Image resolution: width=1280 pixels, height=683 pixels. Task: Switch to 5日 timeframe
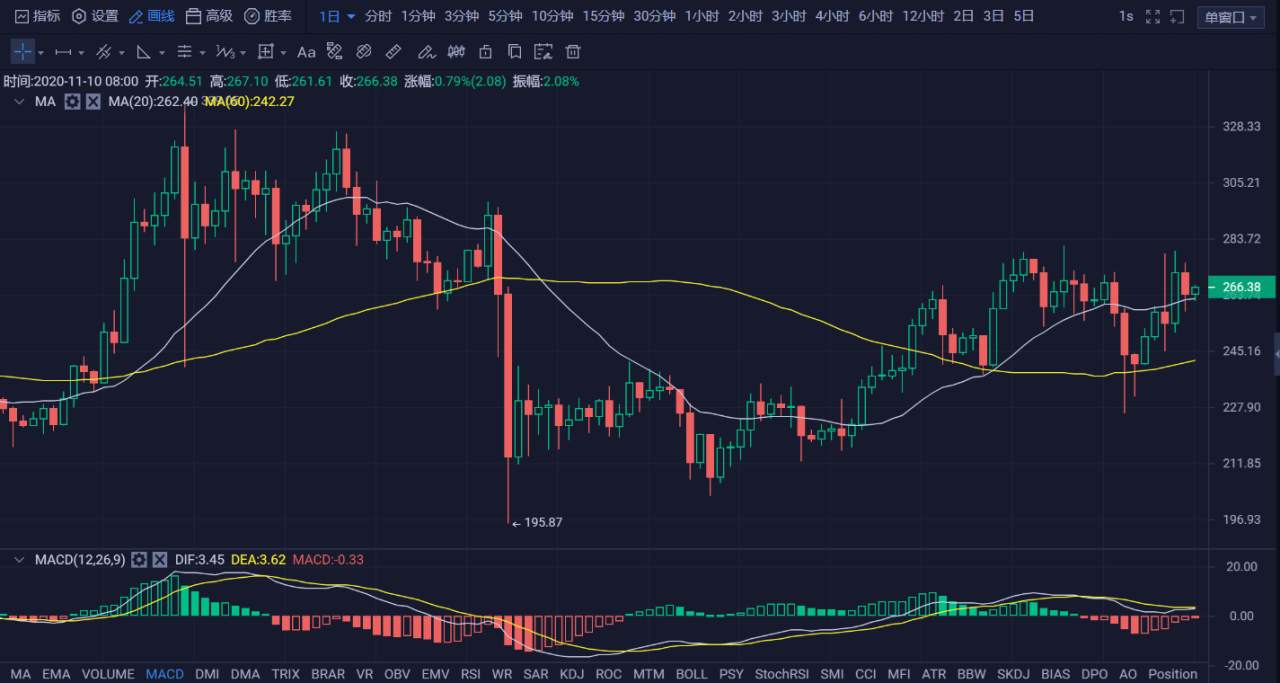pyautogui.click(x=1024, y=16)
